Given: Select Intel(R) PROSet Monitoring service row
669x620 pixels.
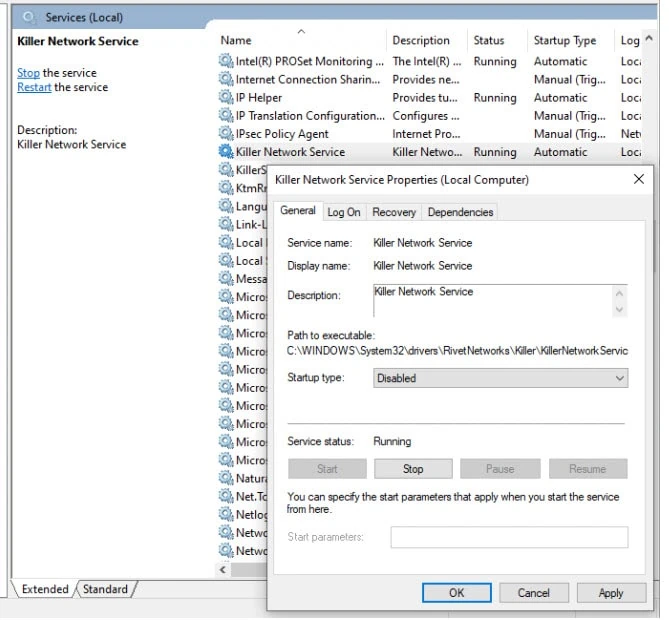Looking at the screenshot, I should tap(430, 61).
